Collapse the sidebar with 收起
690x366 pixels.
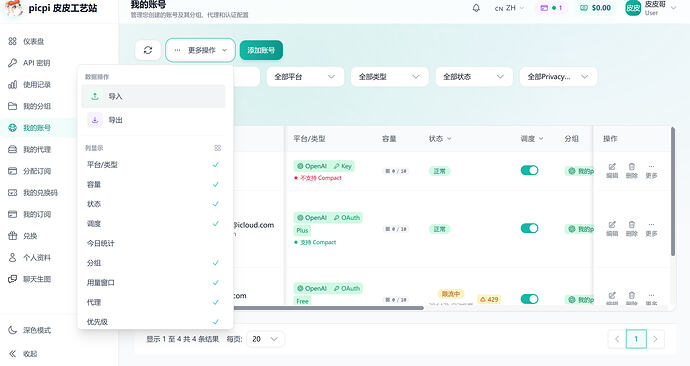(23, 353)
